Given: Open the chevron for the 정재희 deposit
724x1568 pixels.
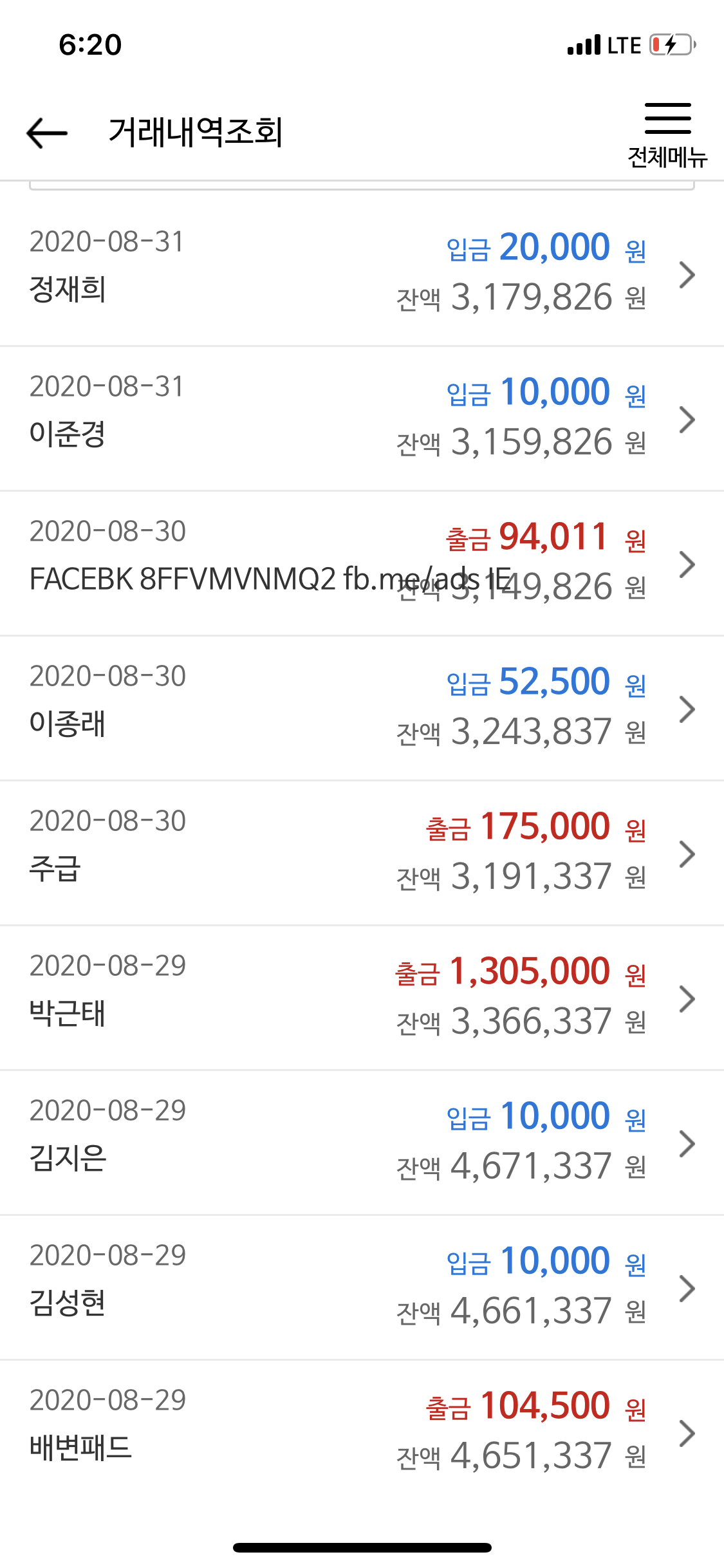Looking at the screenshot, I should pos(687,274).
